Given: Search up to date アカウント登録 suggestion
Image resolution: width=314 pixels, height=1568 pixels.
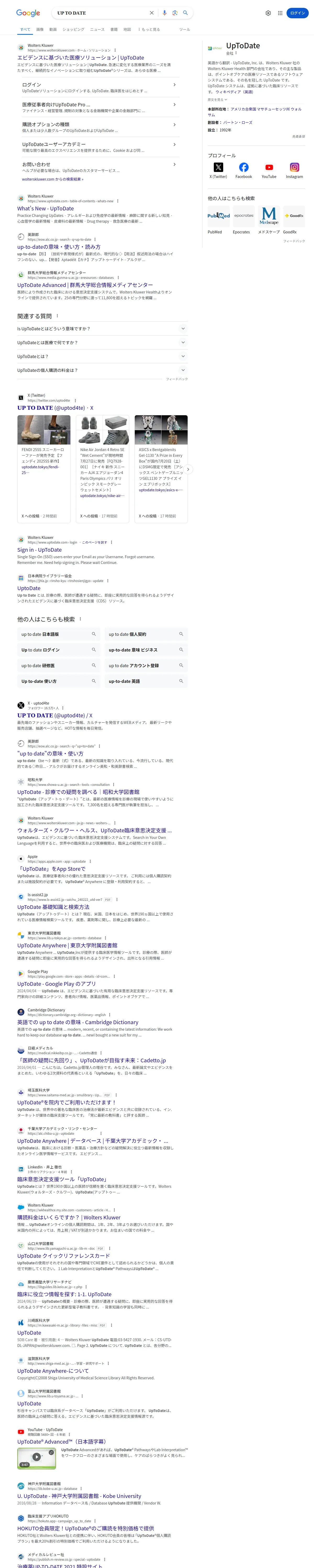Looking at the screenshot, I should 146,665.
